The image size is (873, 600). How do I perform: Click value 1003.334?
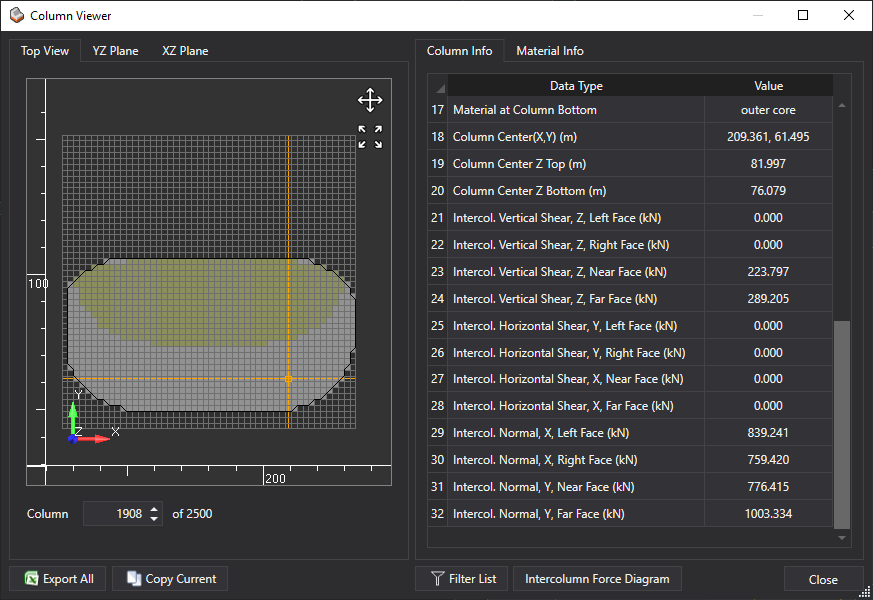768,514
